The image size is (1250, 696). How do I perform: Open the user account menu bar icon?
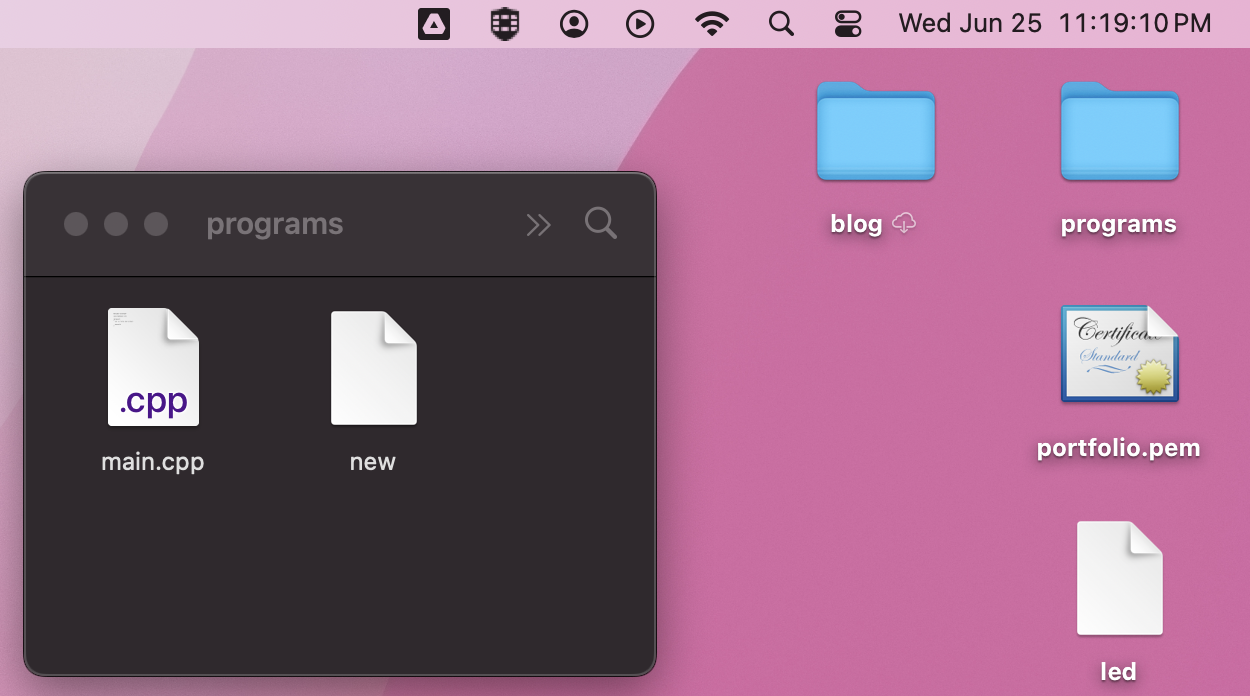click(x=574, y=24)
